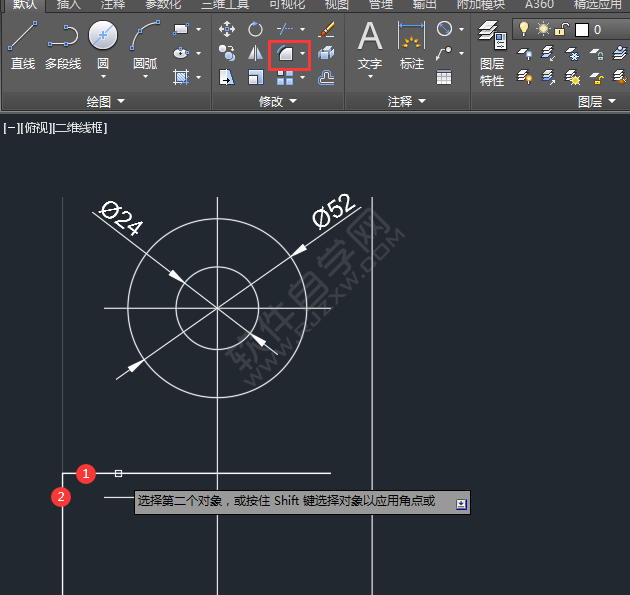Click the Move tool icon
This screenshot has height=595, width=630.
227,29
